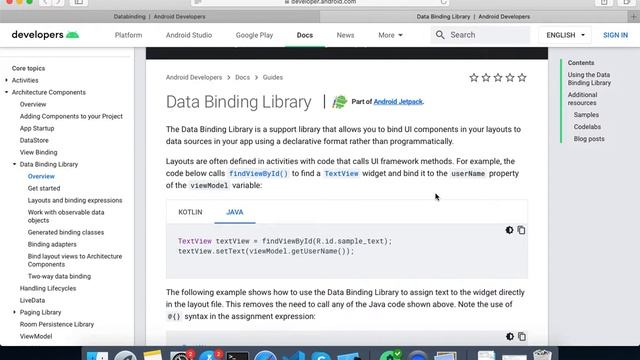
Task: Rate the page four stars
Action: coord(510,78)
